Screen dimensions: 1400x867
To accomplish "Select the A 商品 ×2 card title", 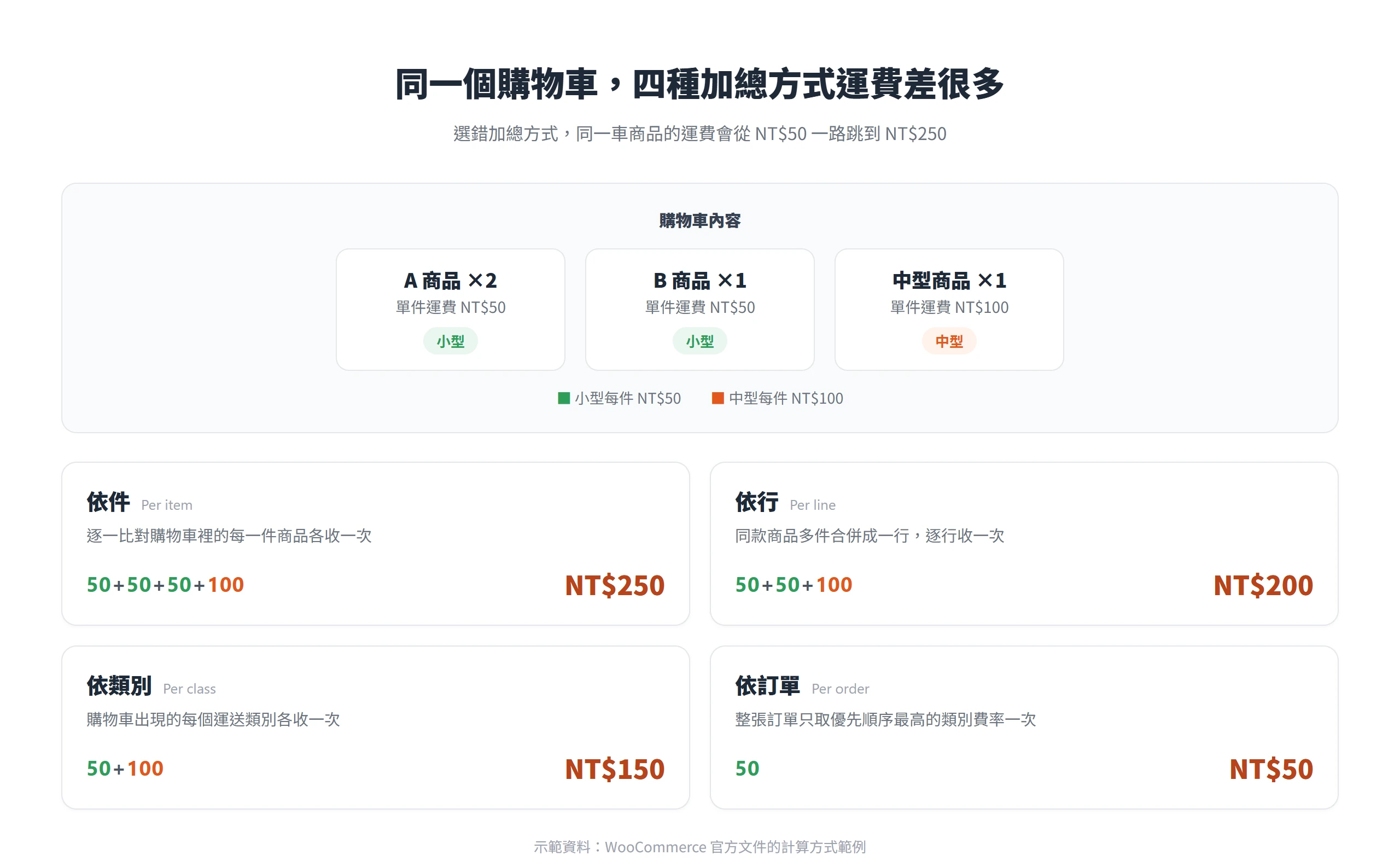I will coord(451,281).
